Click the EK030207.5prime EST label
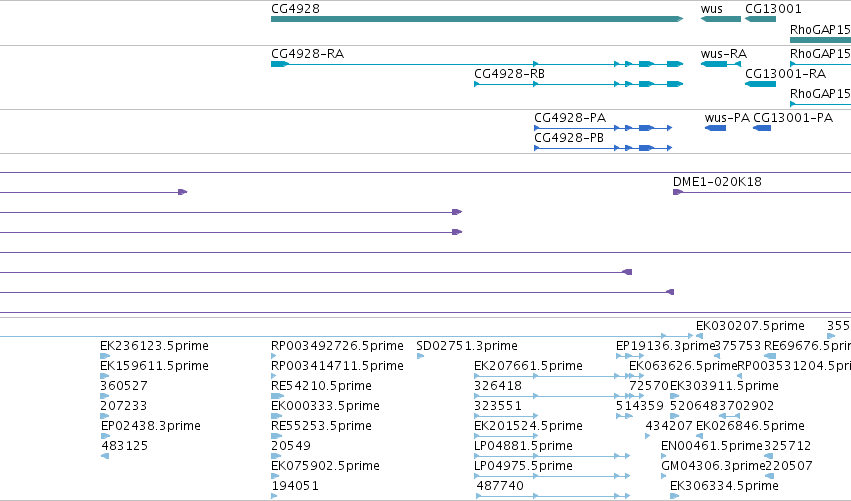 [750, 326]
